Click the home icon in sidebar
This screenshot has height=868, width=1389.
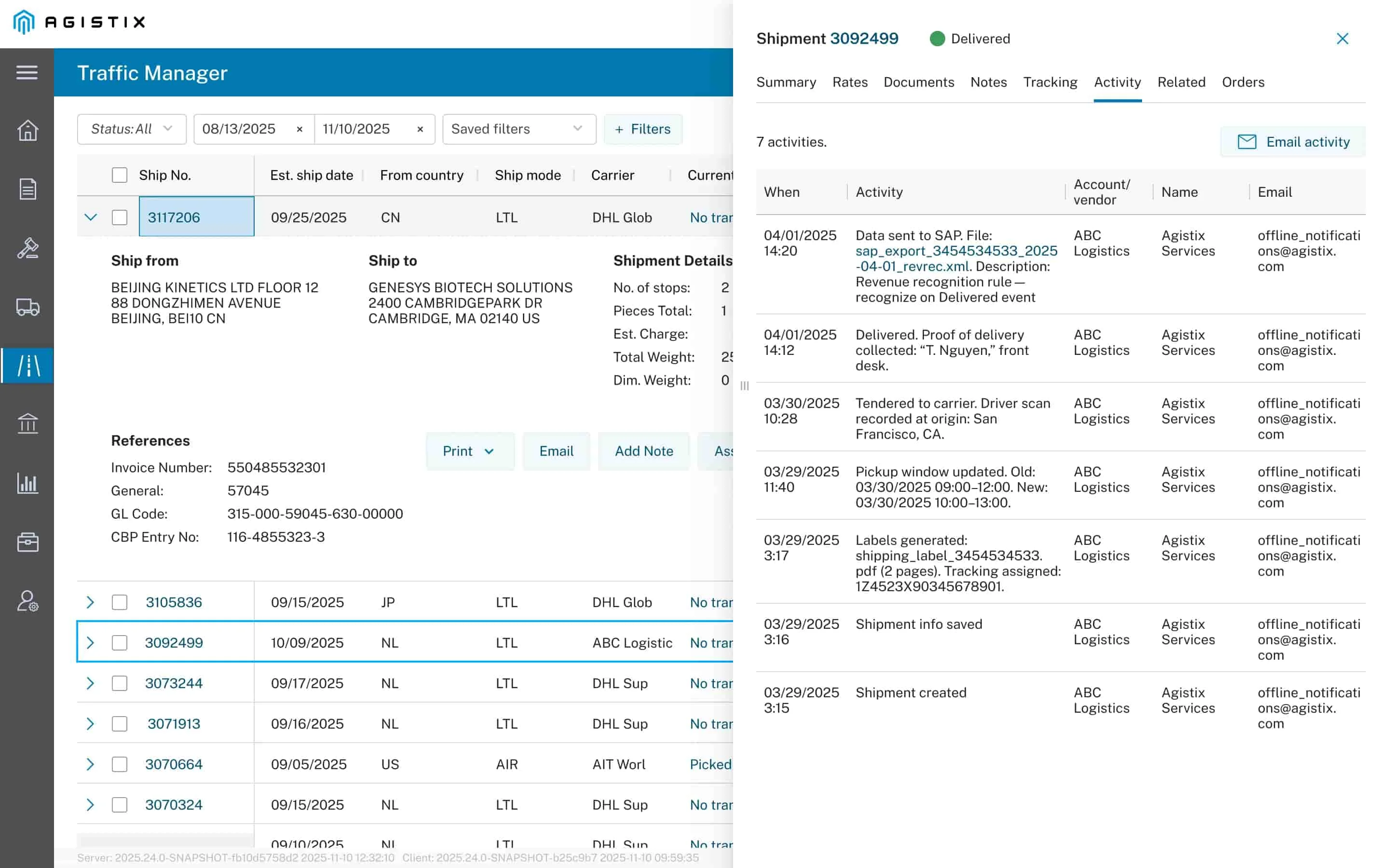tap(27, 130)
